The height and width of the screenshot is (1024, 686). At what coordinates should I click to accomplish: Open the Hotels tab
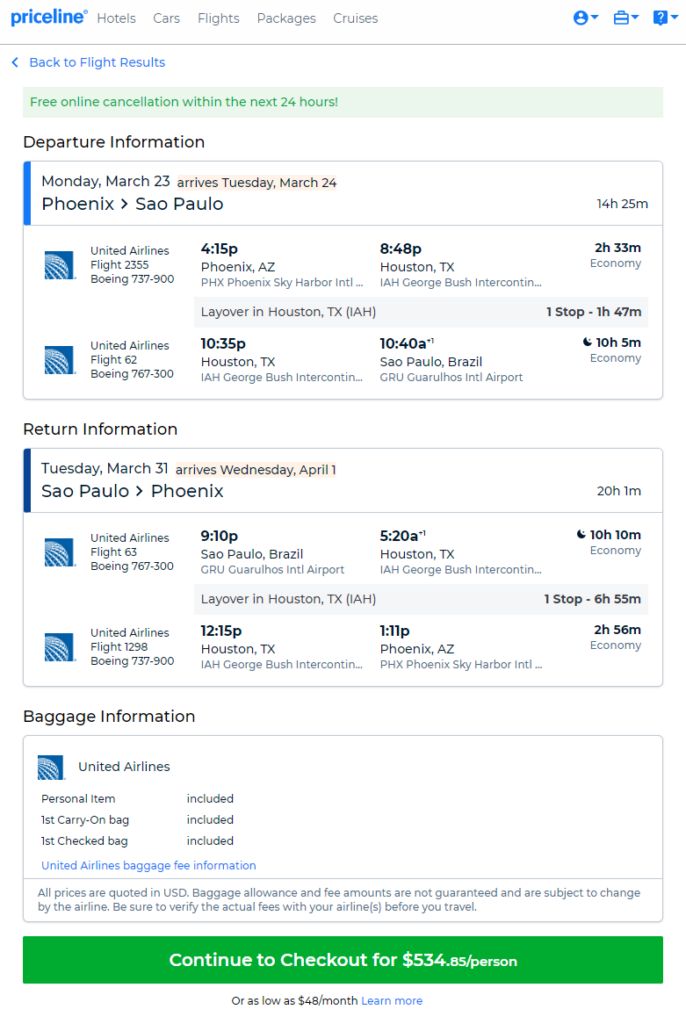[116, 18]
